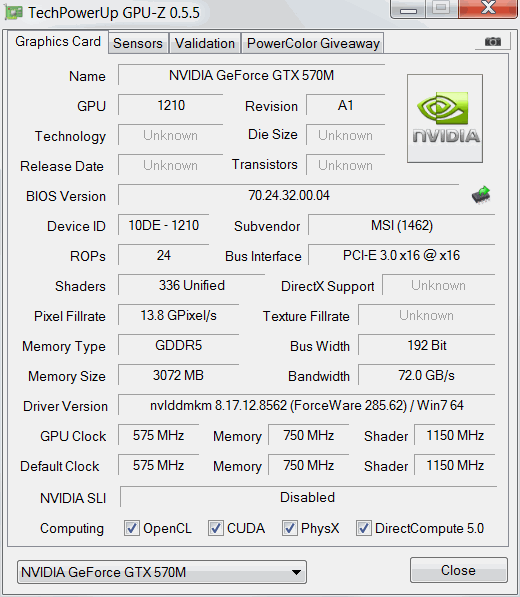Click the Name field showing GTX 570M
This screenshot has height=597, width=520.
251,75
